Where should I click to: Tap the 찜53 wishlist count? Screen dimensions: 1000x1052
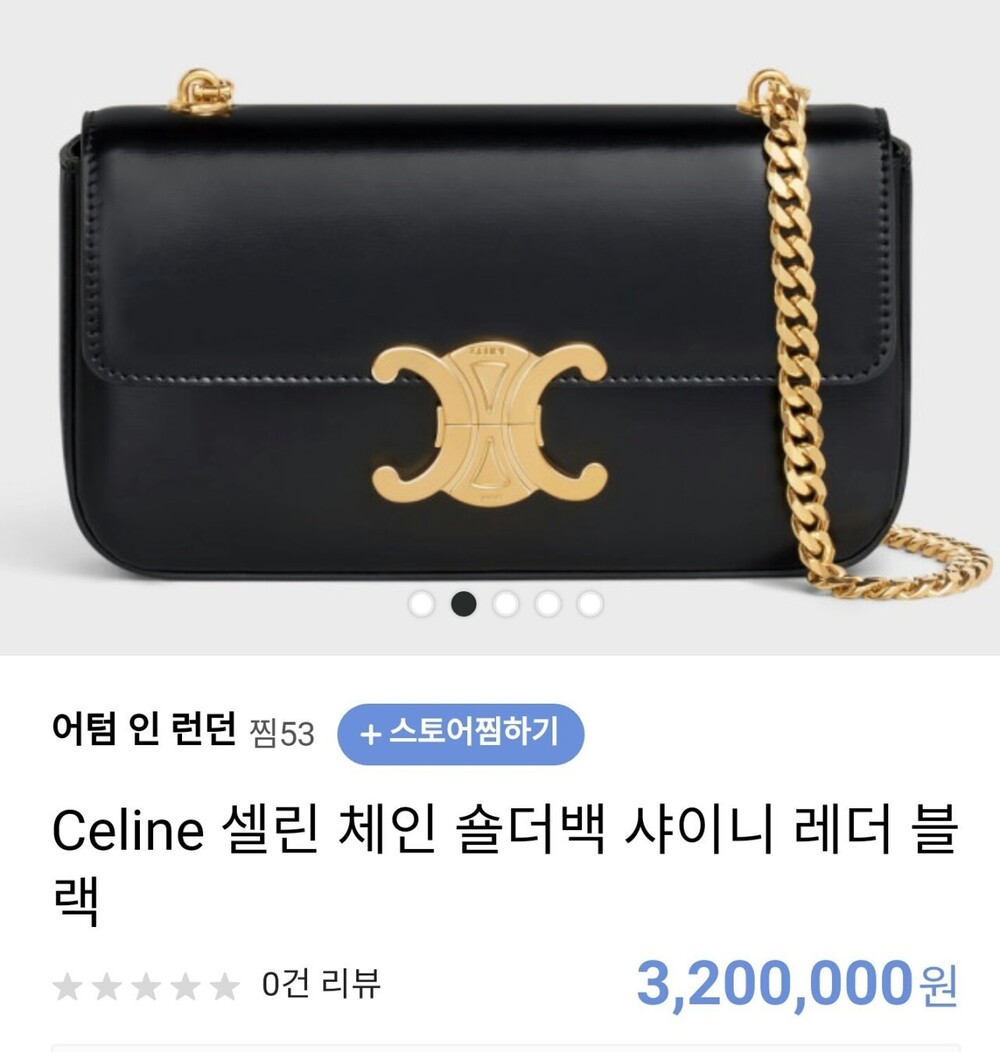coord(282,734)
